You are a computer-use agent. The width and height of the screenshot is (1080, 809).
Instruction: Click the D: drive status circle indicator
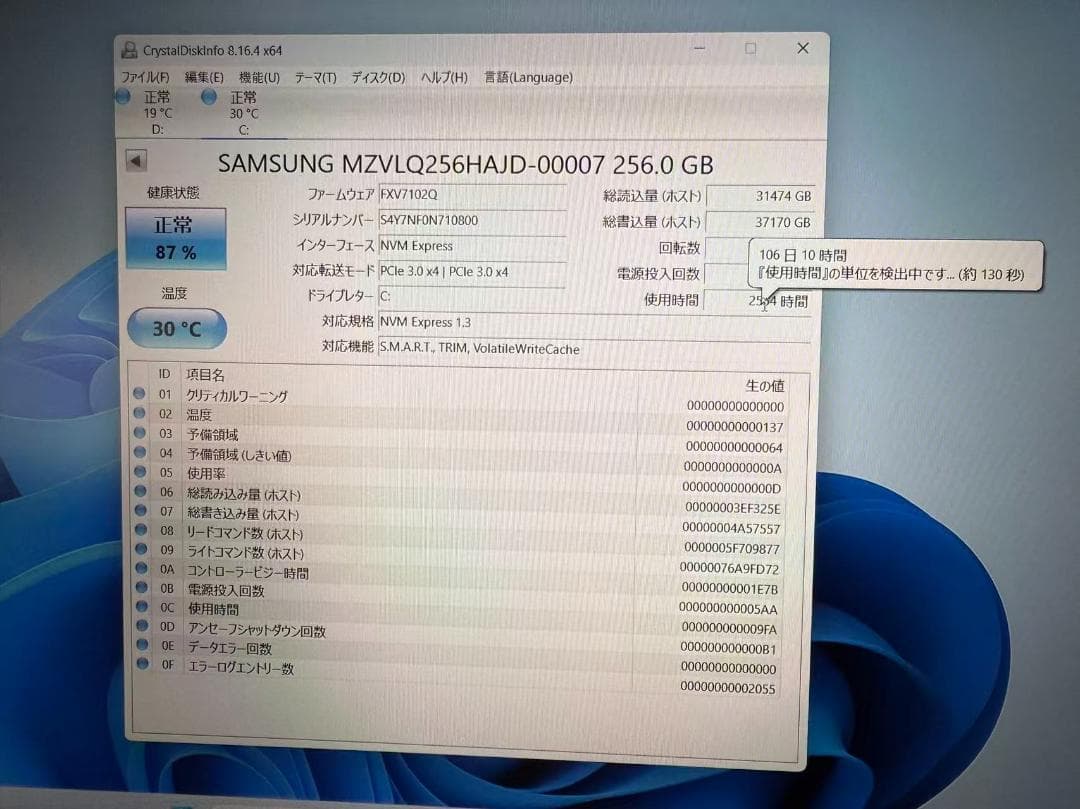[x=123, y=97]
